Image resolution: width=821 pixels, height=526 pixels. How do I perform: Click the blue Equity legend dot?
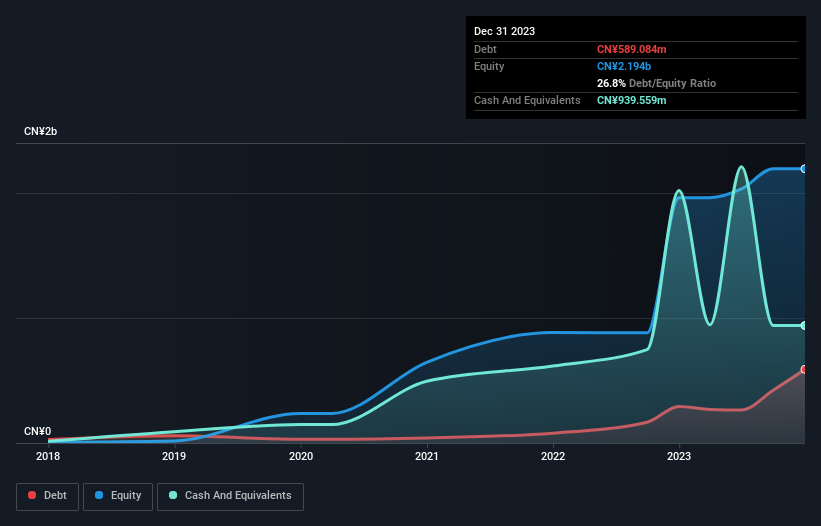pos(99,495)
